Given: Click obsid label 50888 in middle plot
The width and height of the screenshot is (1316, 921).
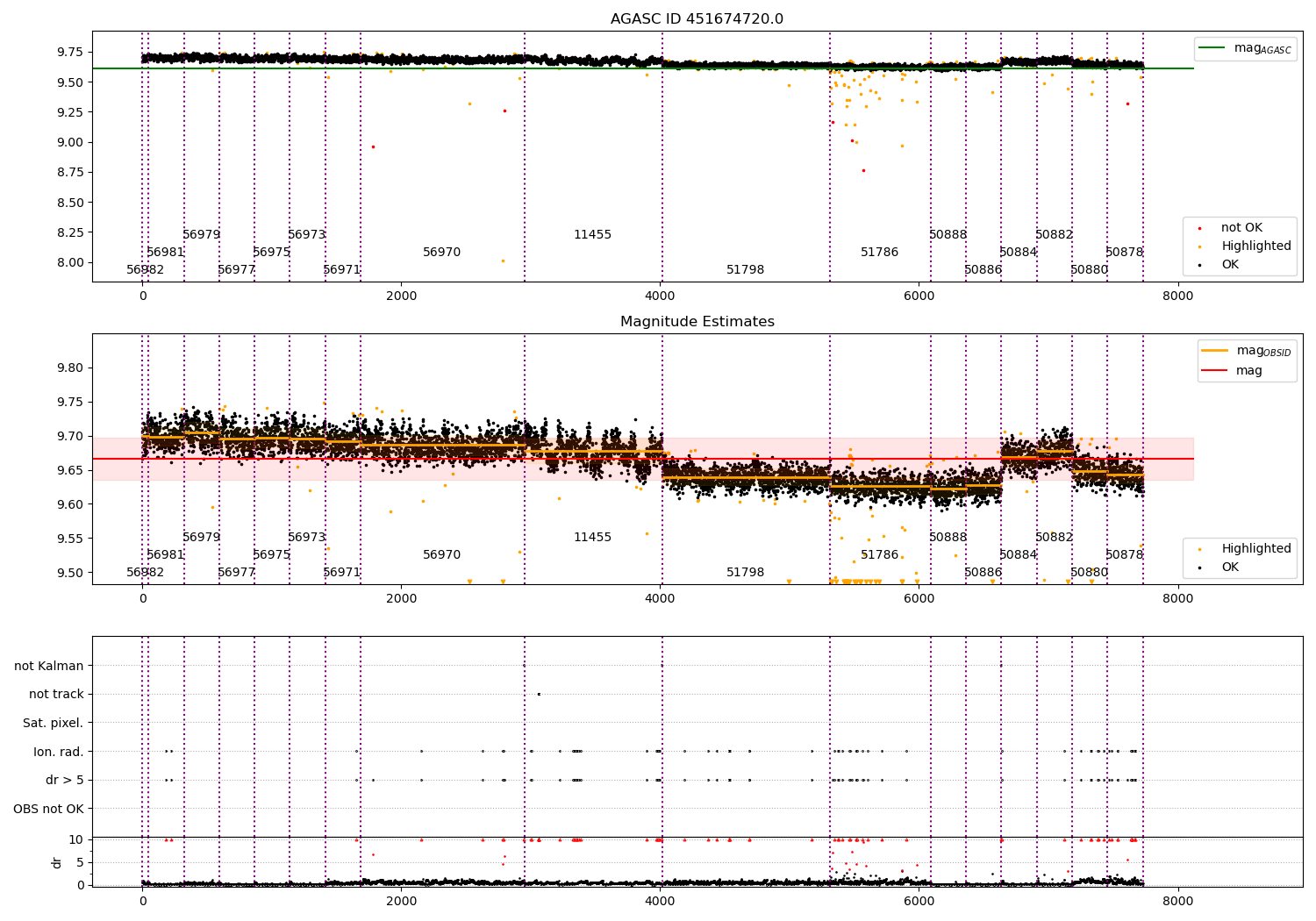Looking at the screenshot, I should [948, 538].
